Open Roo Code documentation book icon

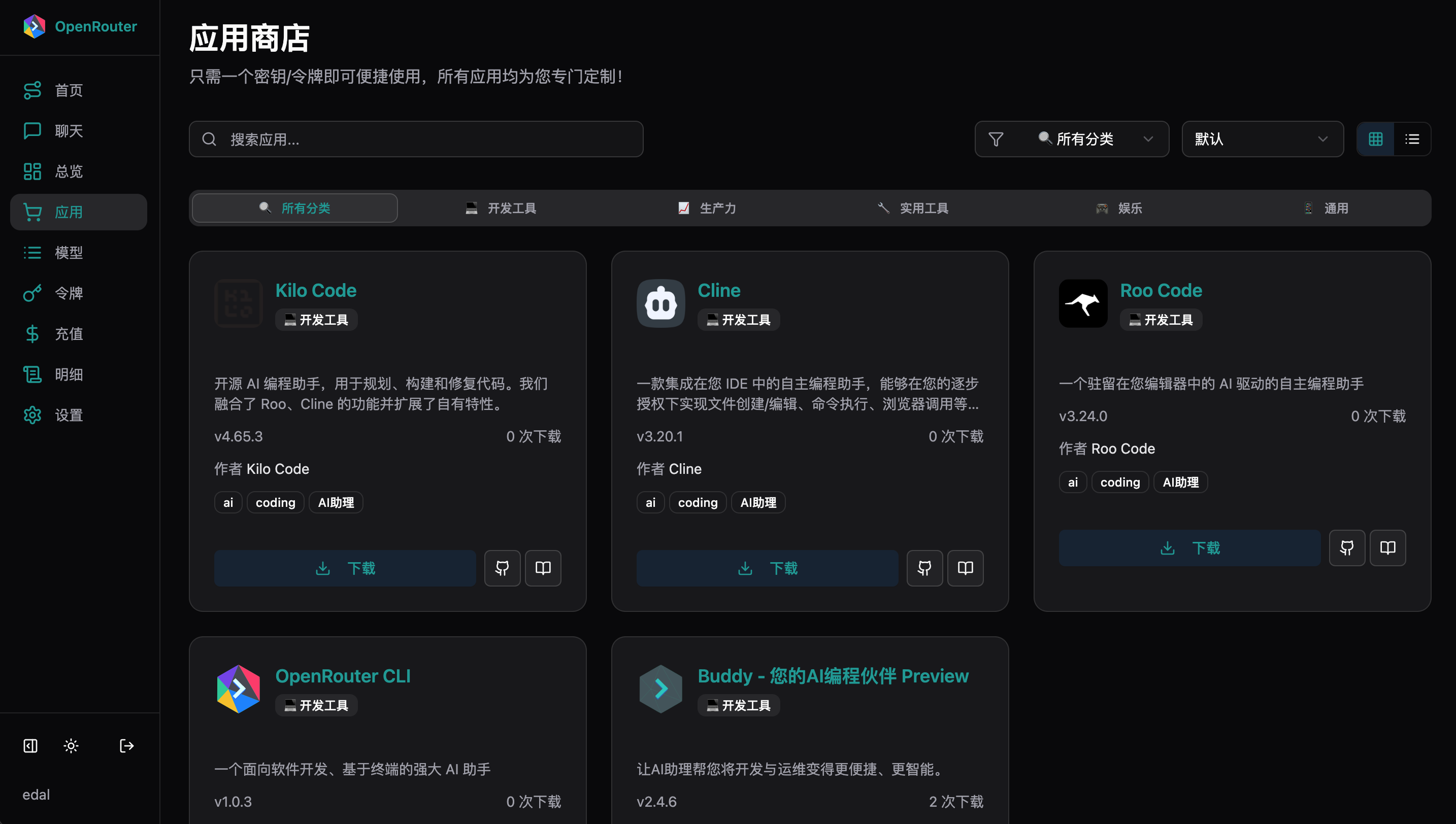[1387, 548]
